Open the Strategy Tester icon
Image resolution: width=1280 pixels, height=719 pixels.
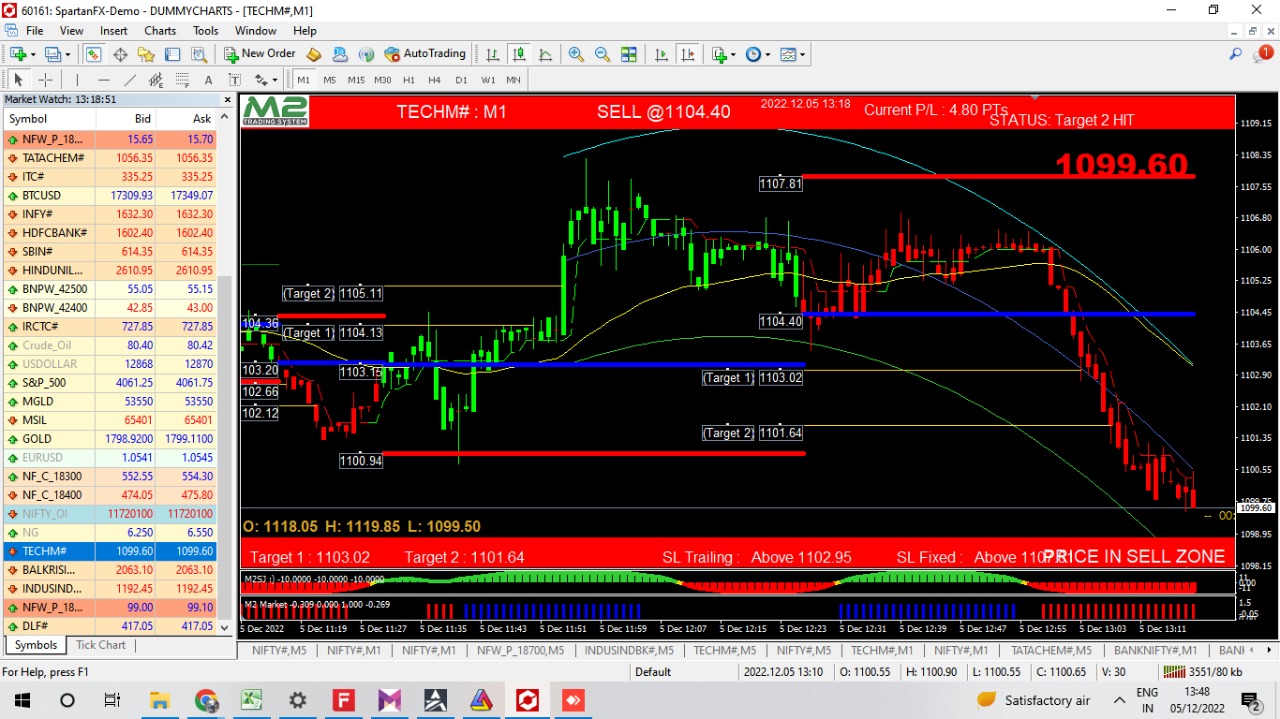click(198, 54)
